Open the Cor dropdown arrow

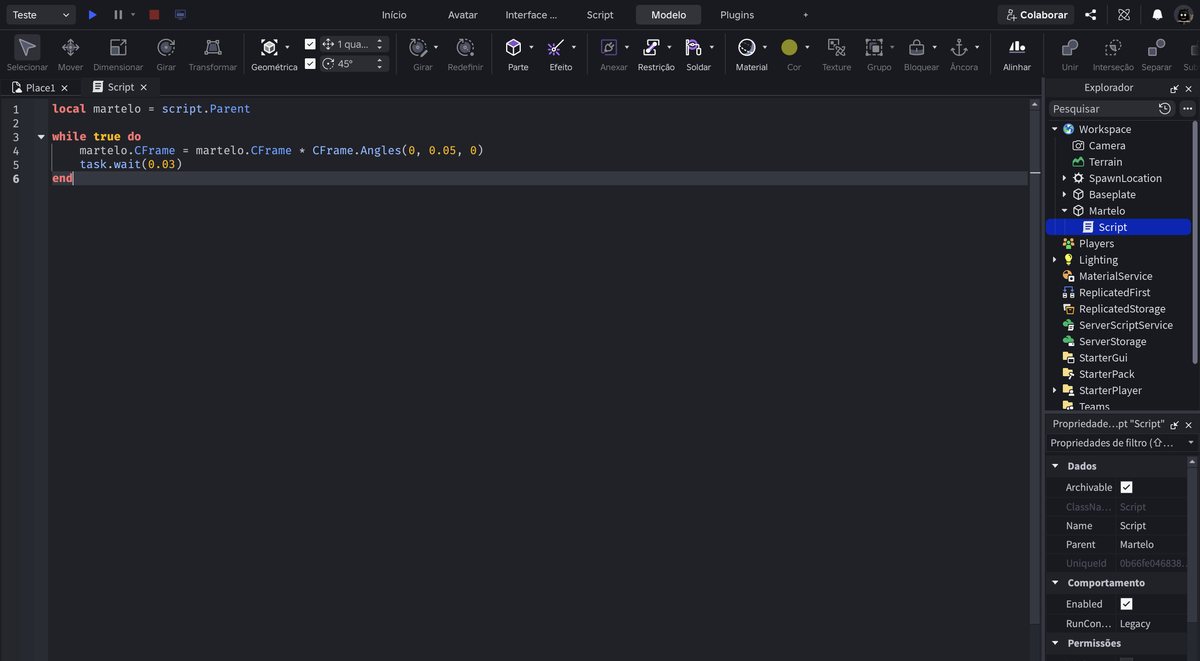807,47
